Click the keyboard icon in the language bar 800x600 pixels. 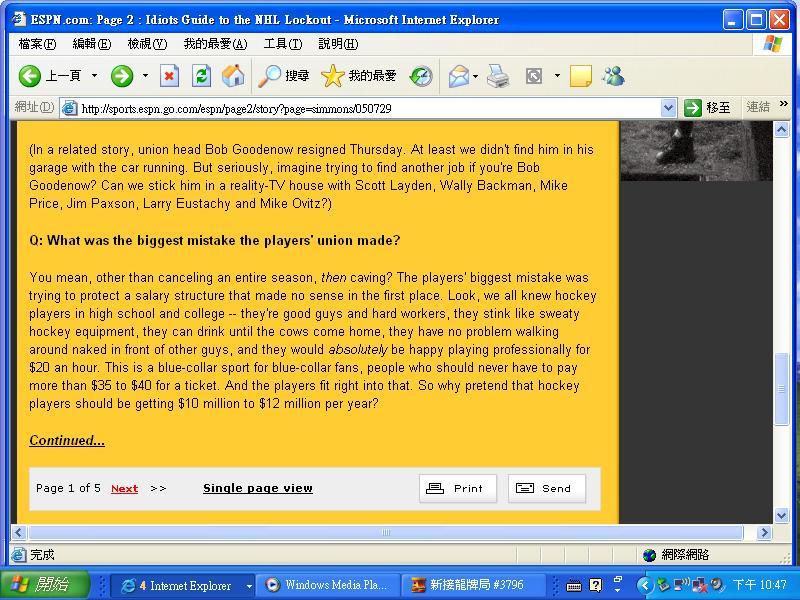pyautogui.click(x=574, y=586)
